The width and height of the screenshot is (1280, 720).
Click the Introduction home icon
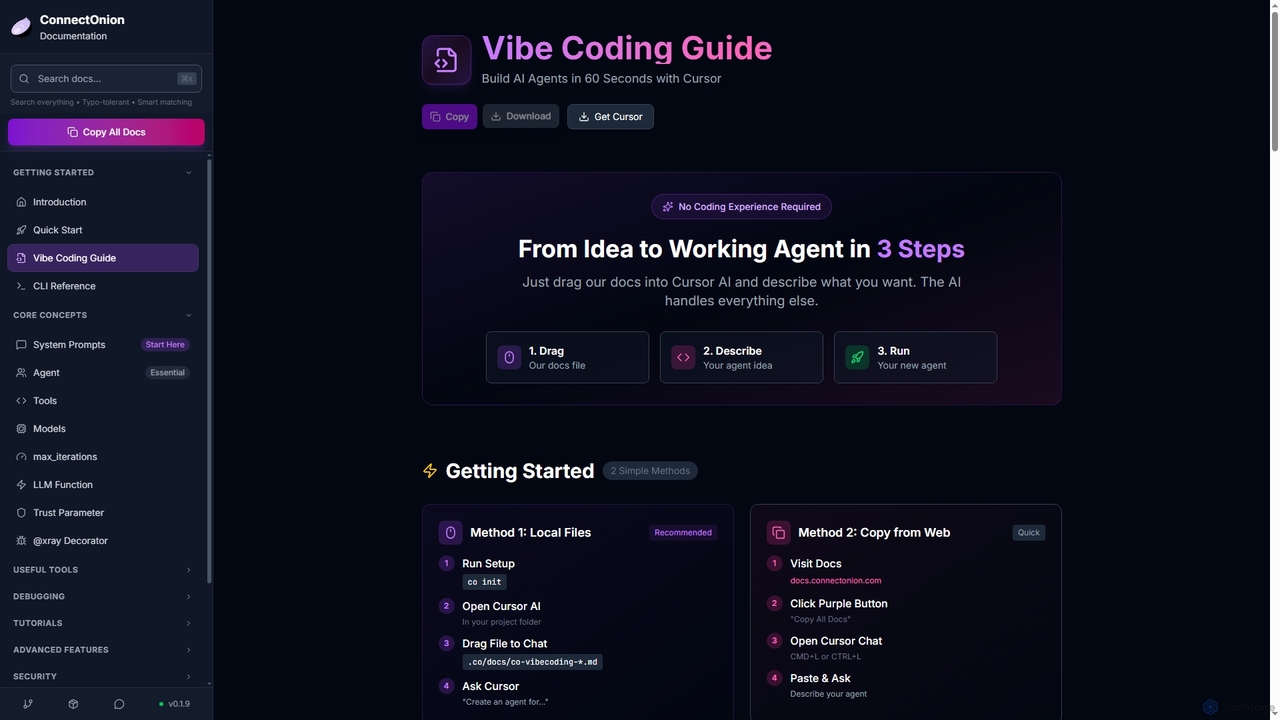(x=22, y=202)
